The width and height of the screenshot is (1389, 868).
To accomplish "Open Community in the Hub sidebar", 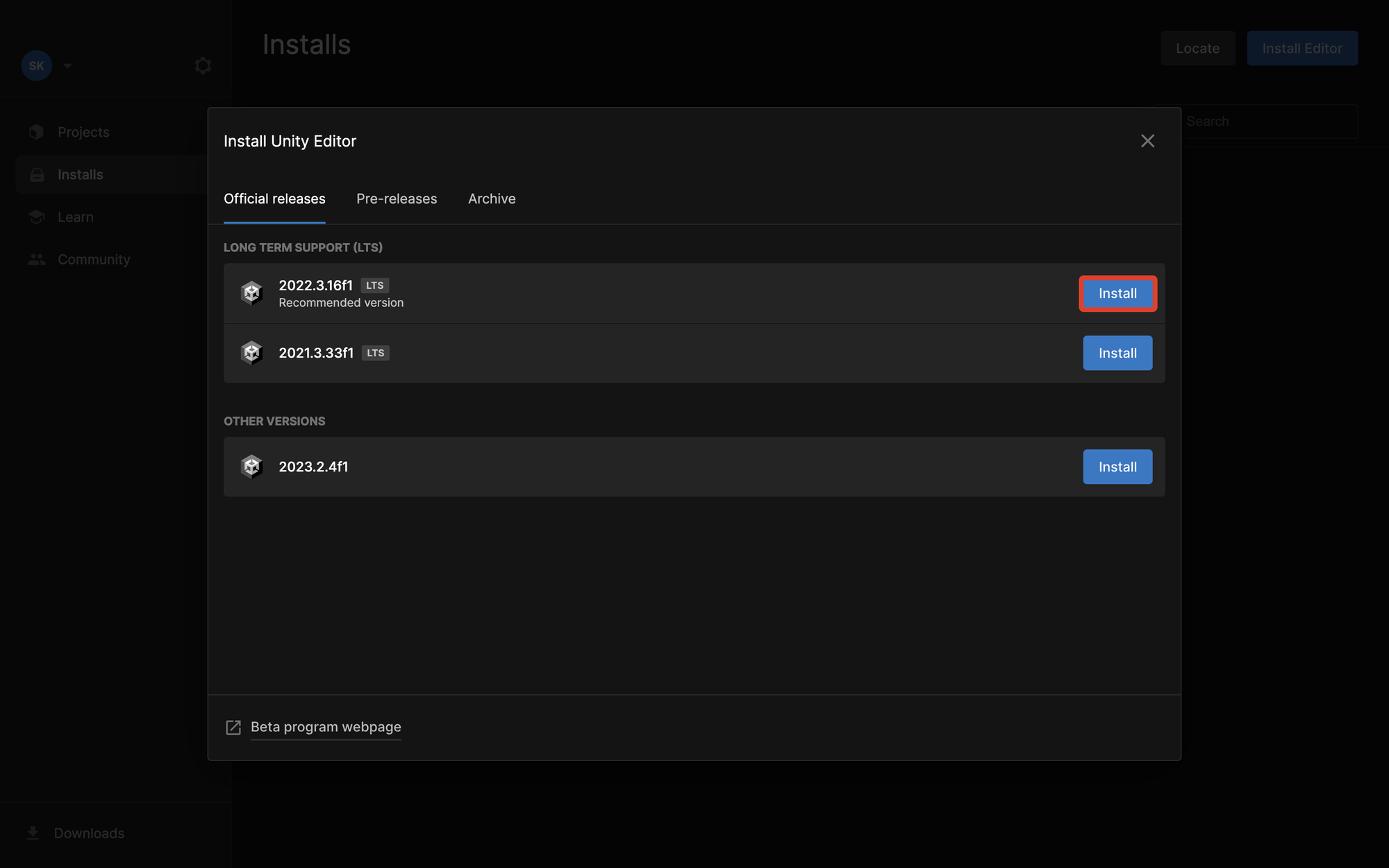I will point(94,259).
